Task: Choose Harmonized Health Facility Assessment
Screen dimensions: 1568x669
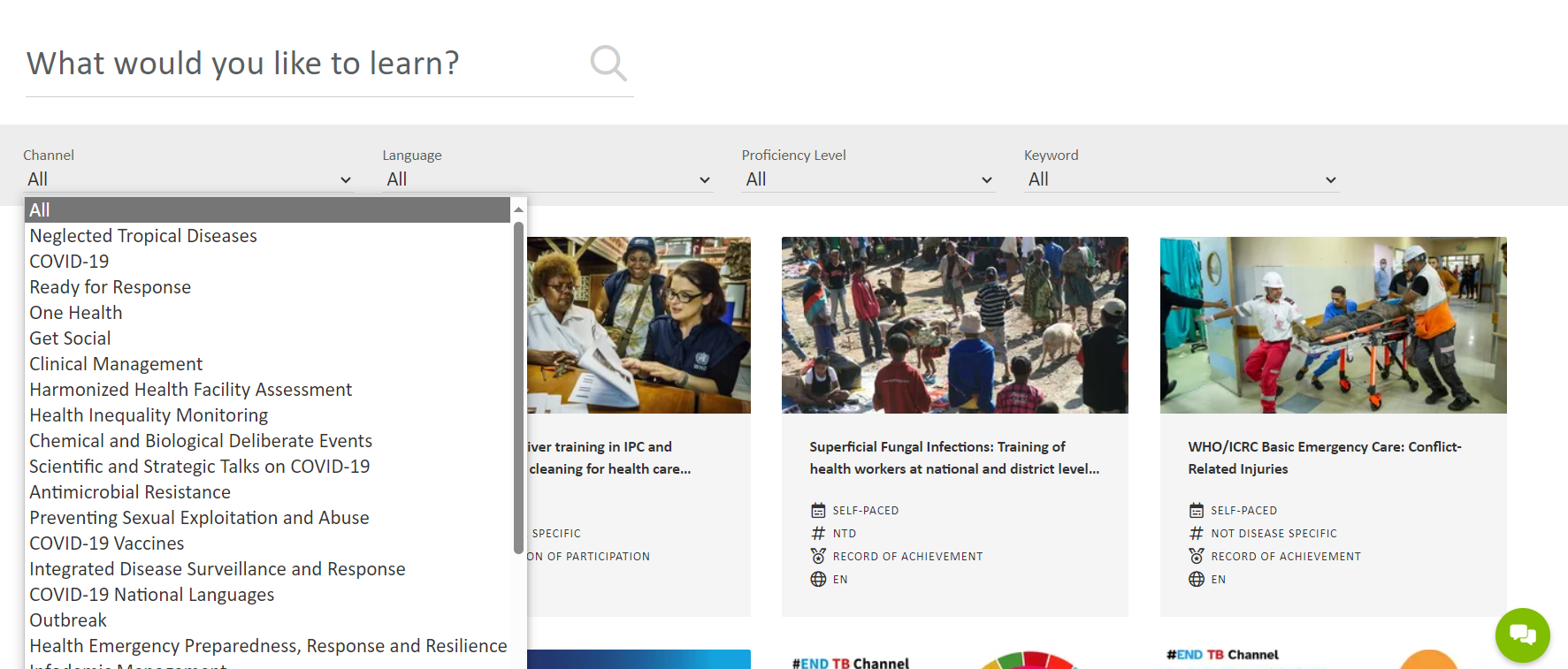Action: point(268,390)
